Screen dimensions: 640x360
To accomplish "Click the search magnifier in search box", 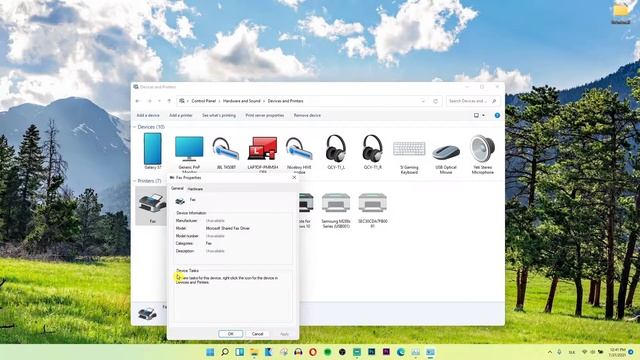I will tap(494, 101).
